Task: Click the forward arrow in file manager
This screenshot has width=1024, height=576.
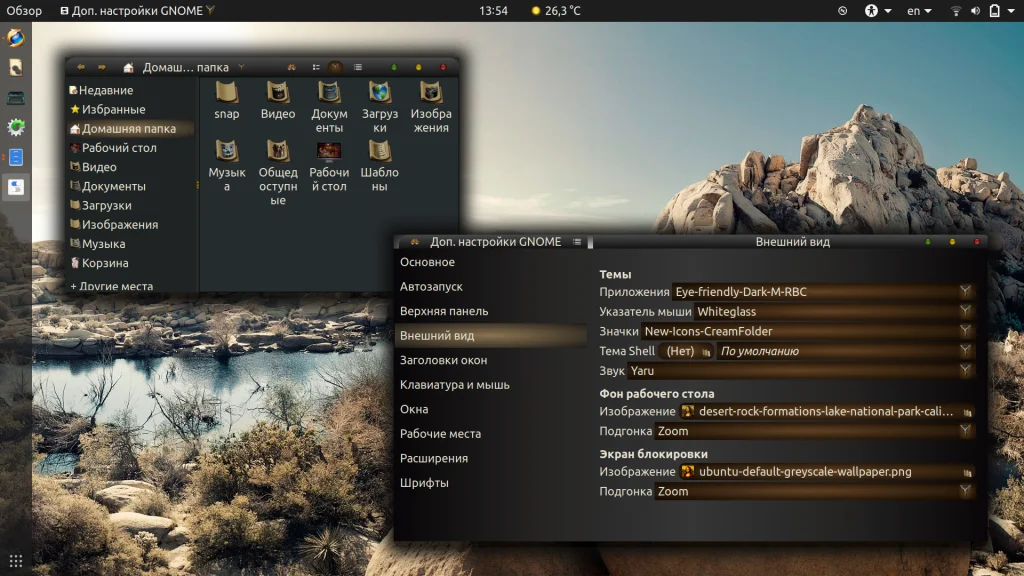Action: click(x=102, y=67)
